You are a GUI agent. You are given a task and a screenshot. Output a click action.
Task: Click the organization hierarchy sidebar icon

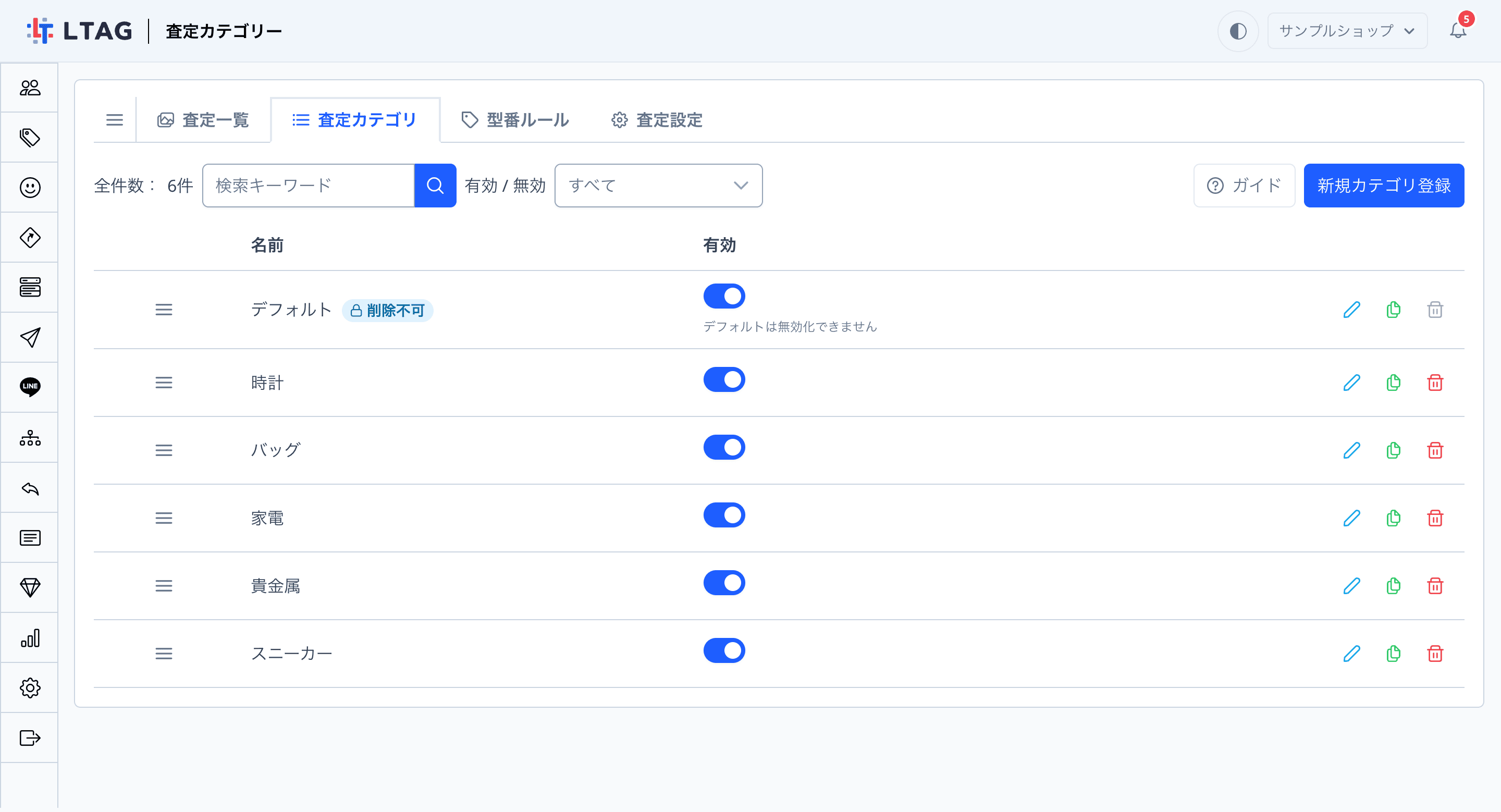(30, 437)
